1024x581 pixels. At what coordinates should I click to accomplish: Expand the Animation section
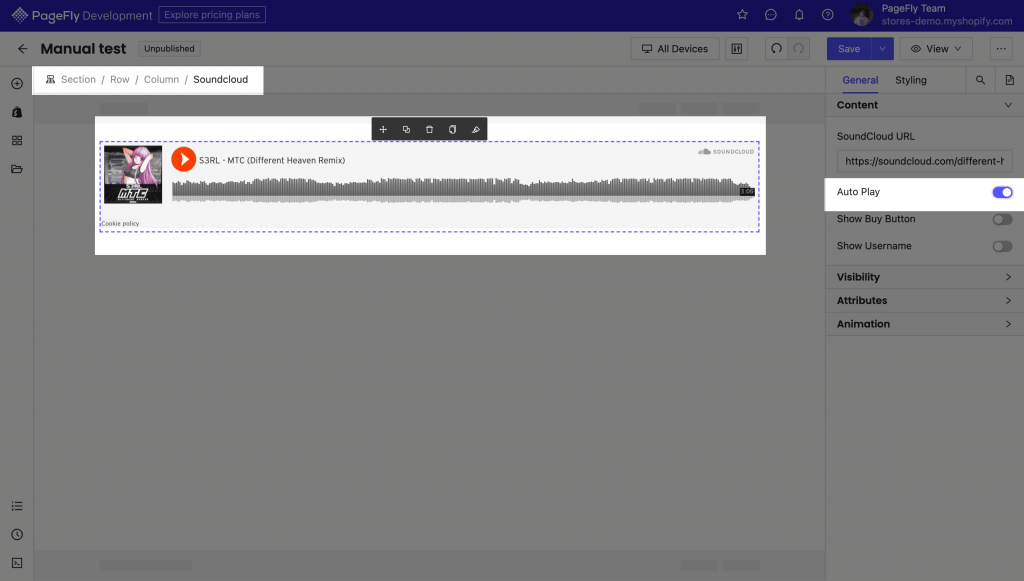(x=924, y=324)
